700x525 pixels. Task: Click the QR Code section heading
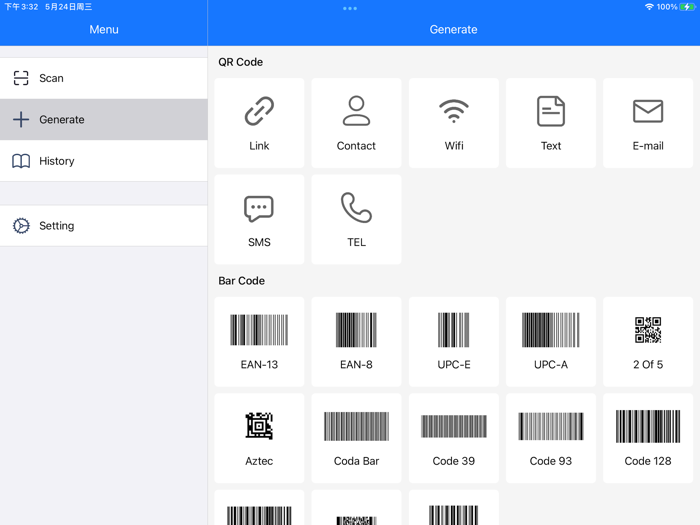click(x=241, y=62)
